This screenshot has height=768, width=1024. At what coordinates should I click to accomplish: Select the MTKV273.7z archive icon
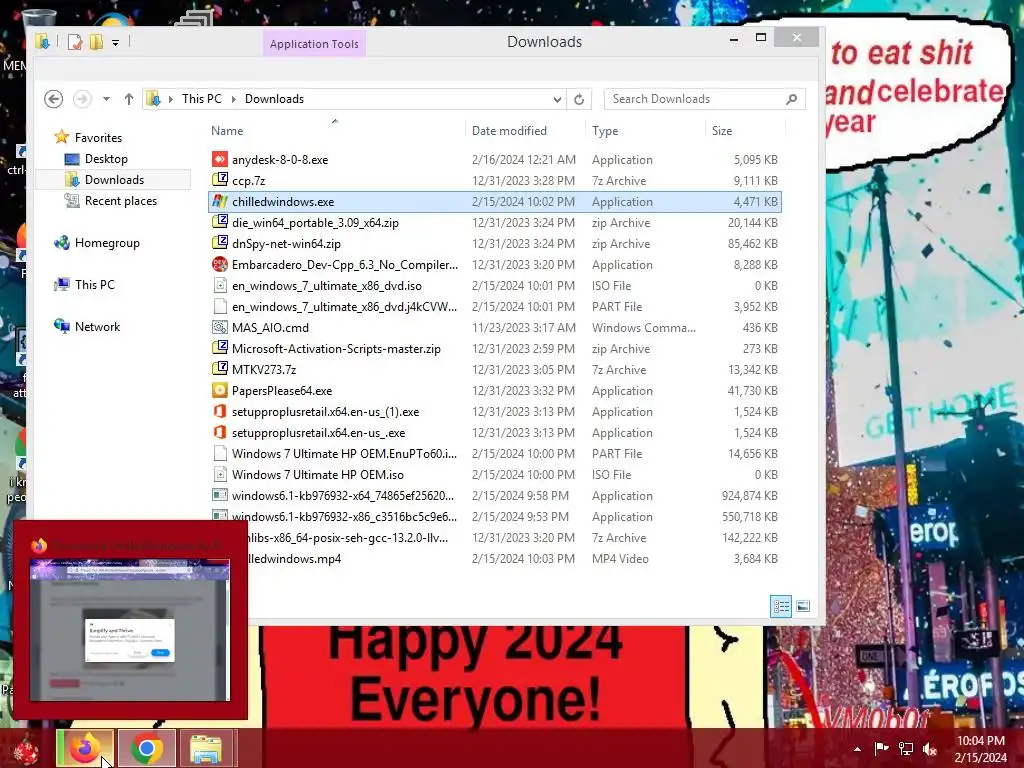point(220,370)
